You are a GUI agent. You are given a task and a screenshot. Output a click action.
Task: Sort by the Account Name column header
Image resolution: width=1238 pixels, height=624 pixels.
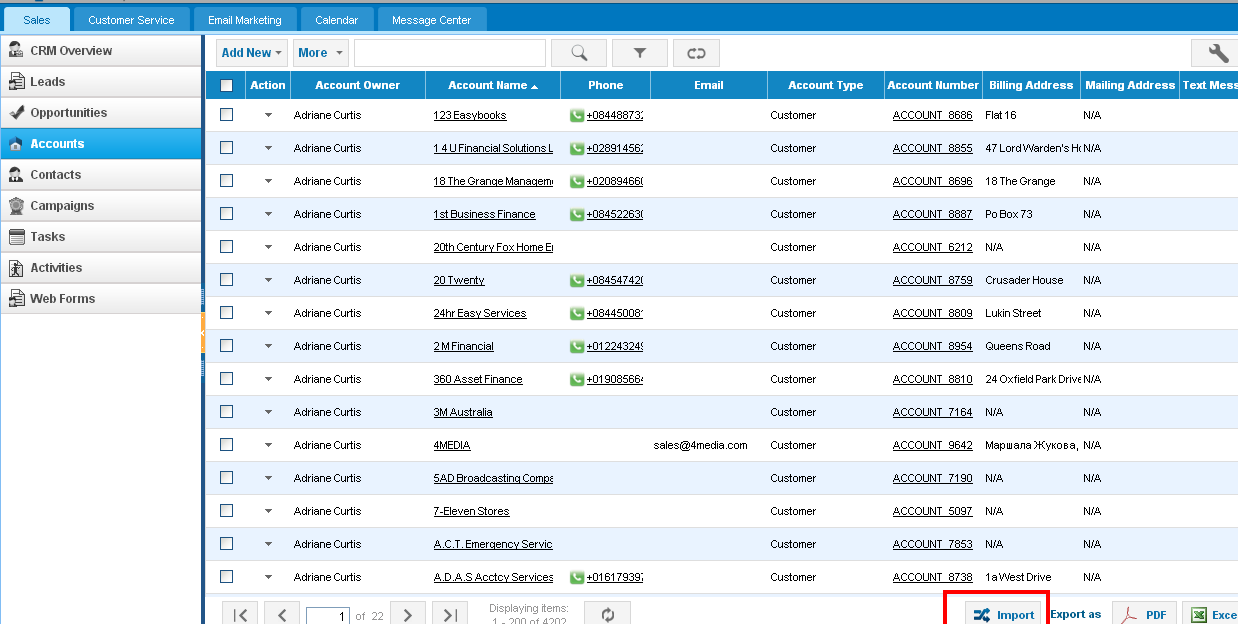[493, 86]
